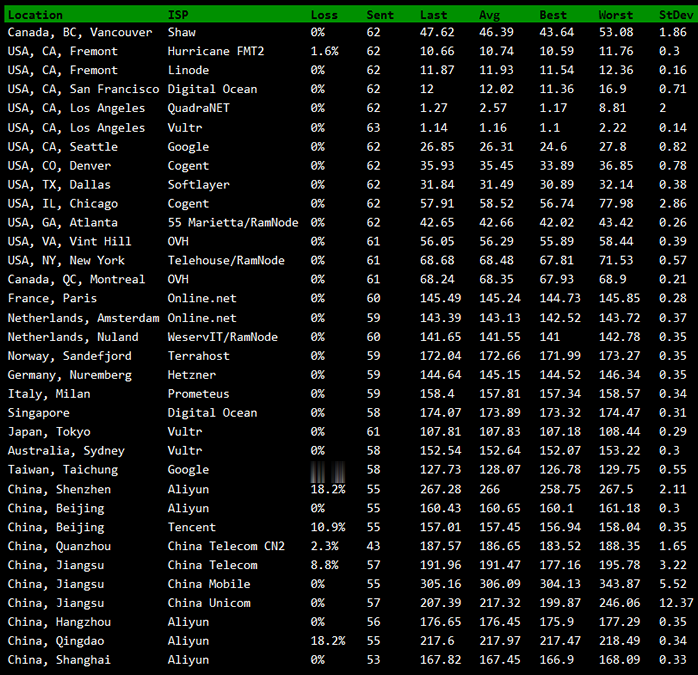Select the China Unicom ISP entry

tap(209, 603)
